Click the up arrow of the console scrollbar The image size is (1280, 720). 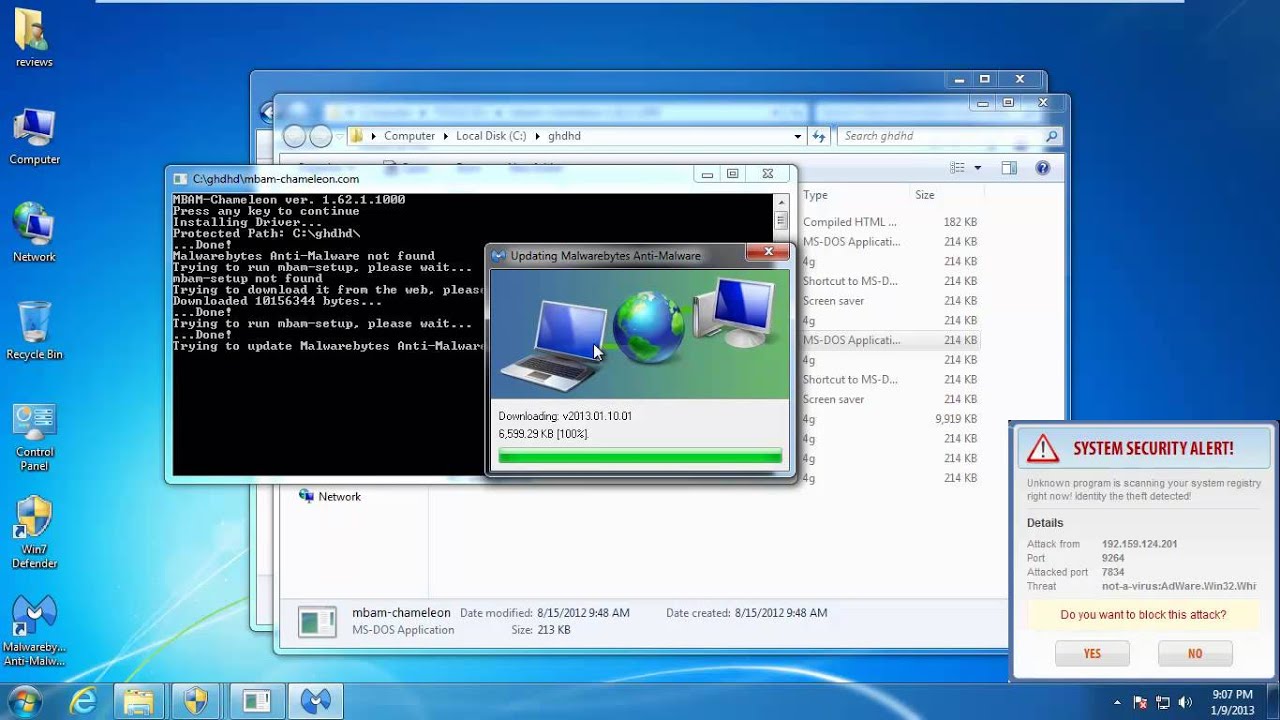click(781, 201)
